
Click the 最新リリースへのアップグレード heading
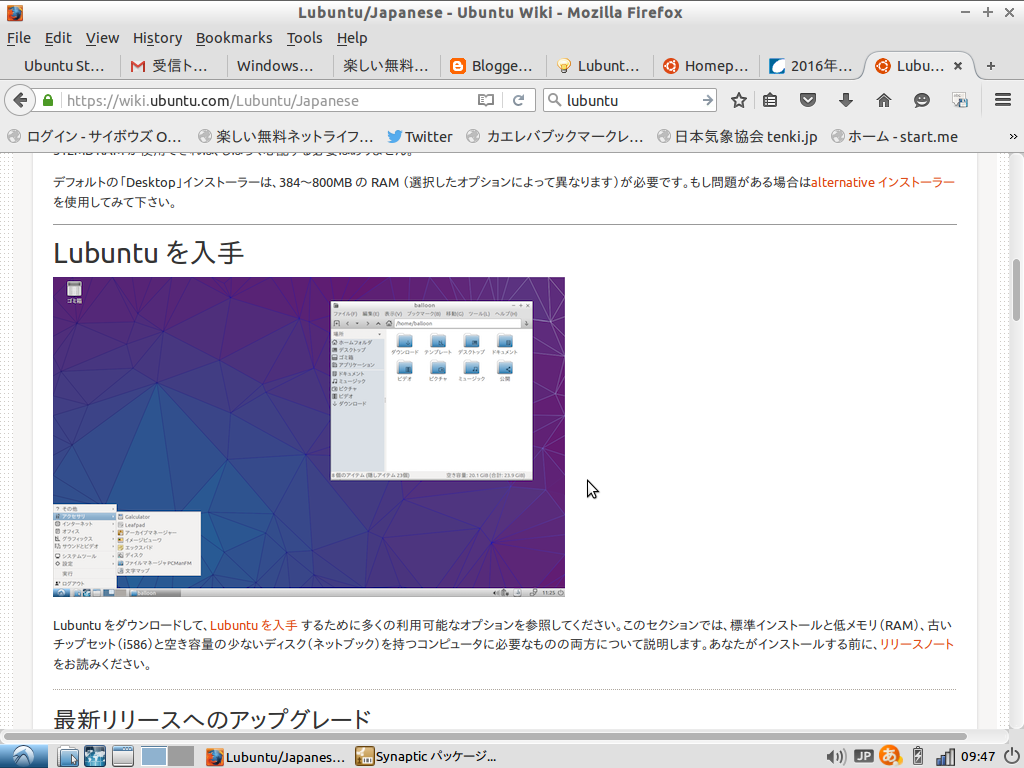click(212, 718)
